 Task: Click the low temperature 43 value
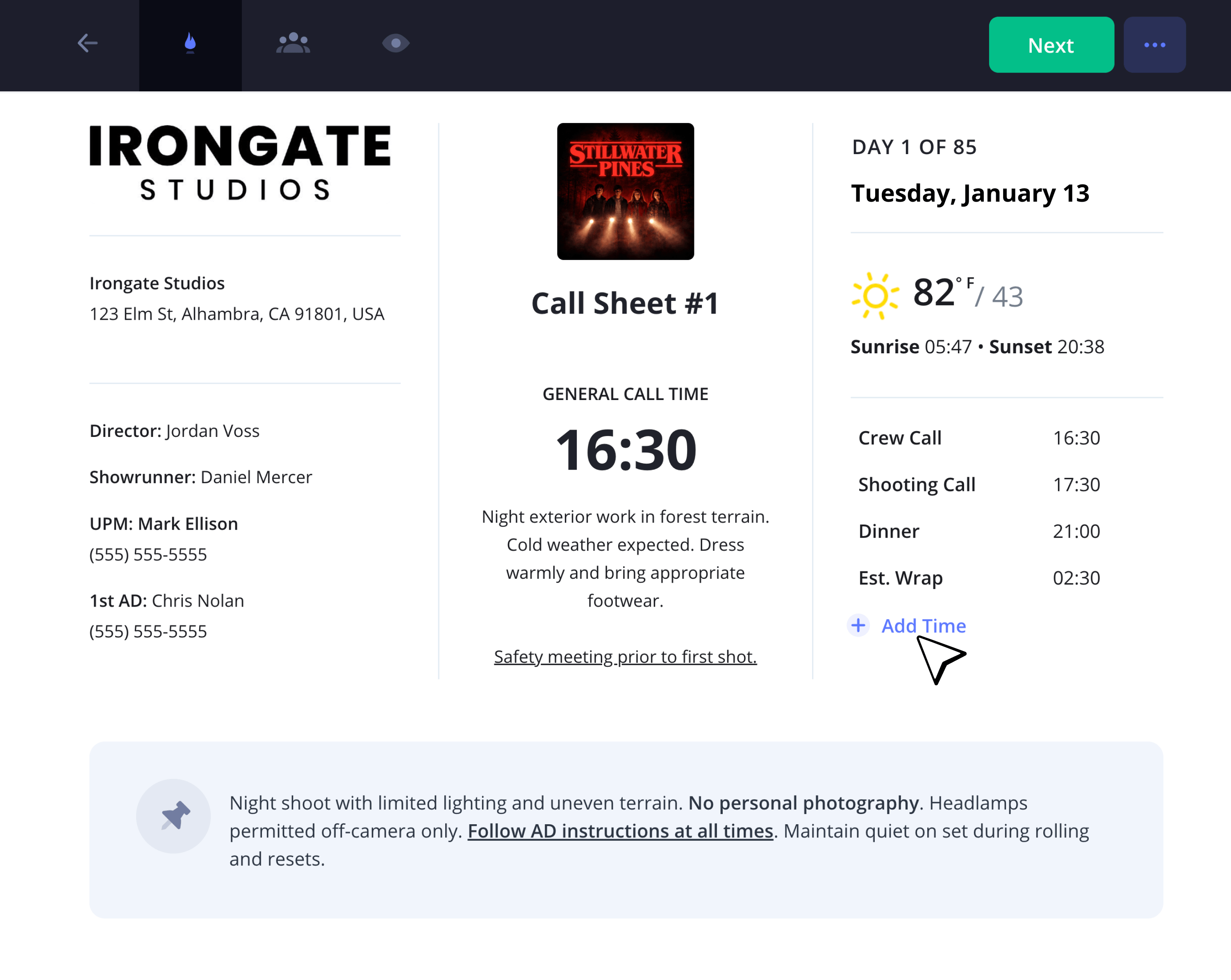point(1007,297)
